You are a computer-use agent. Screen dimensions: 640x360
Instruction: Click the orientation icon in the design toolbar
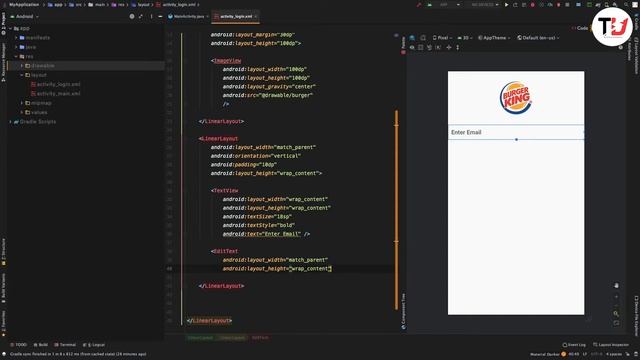(x=423, y=38)
